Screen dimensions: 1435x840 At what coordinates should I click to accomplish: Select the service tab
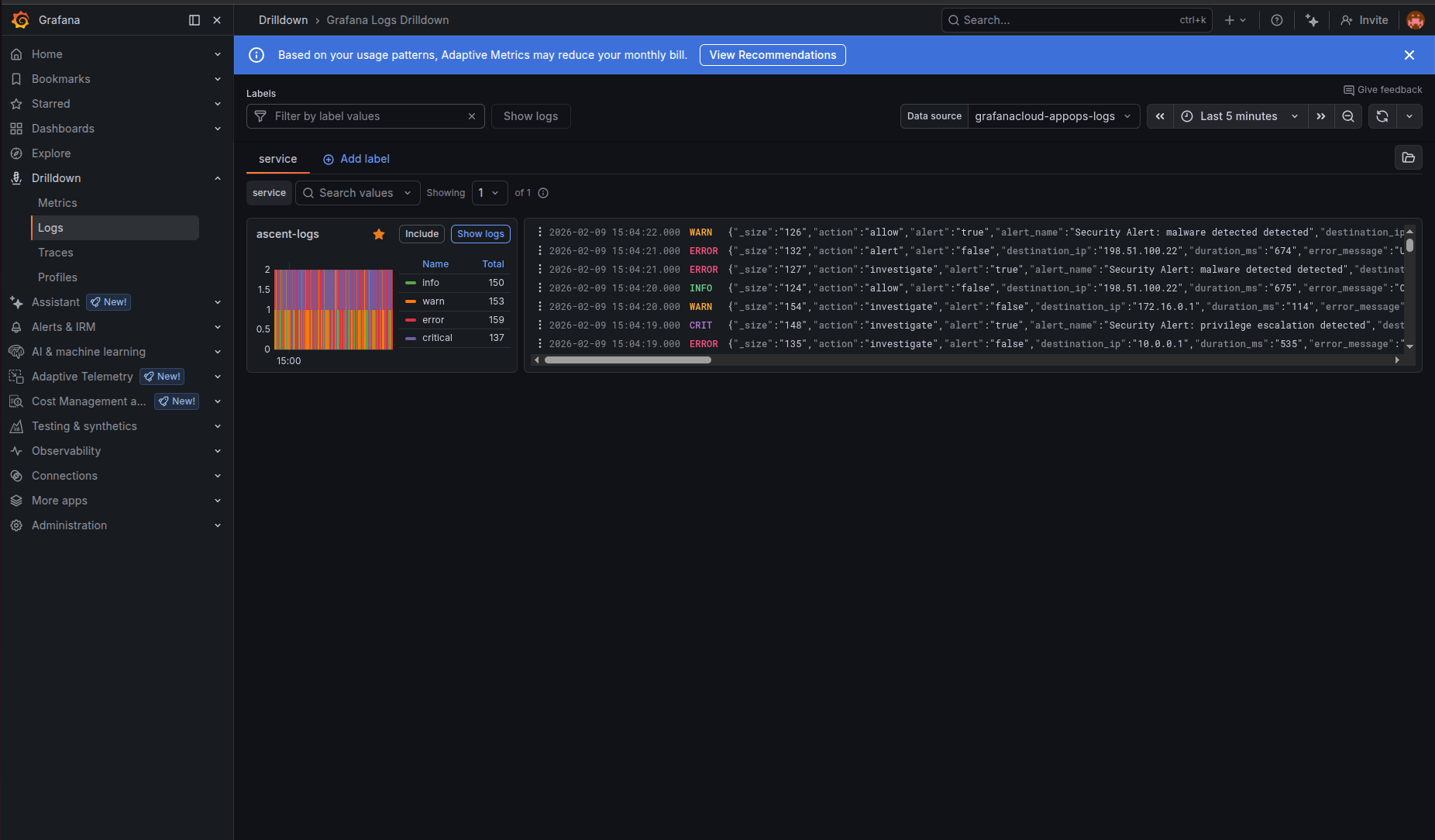coord(277,159)
